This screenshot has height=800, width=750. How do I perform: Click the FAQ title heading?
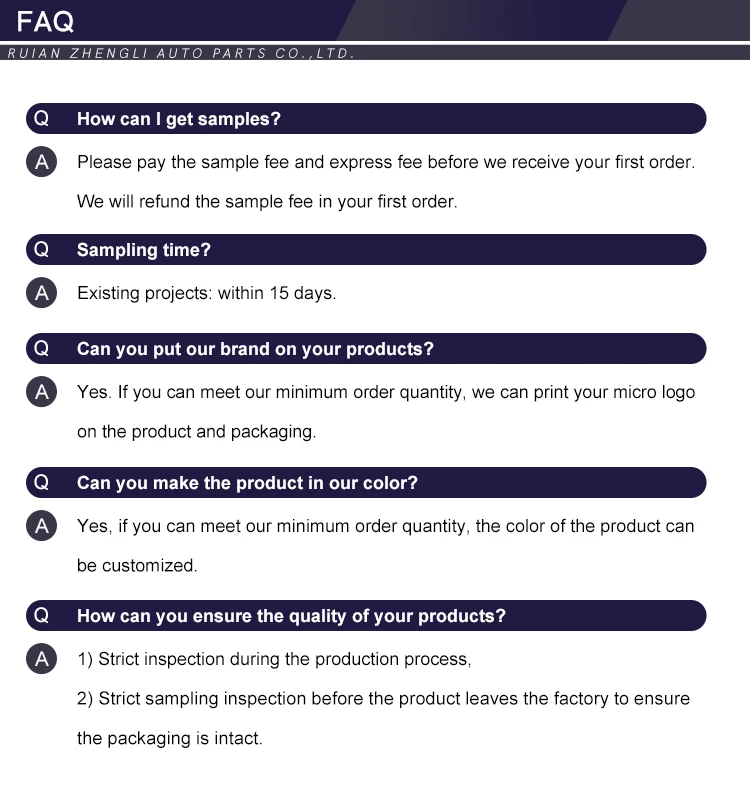point(45,21)
